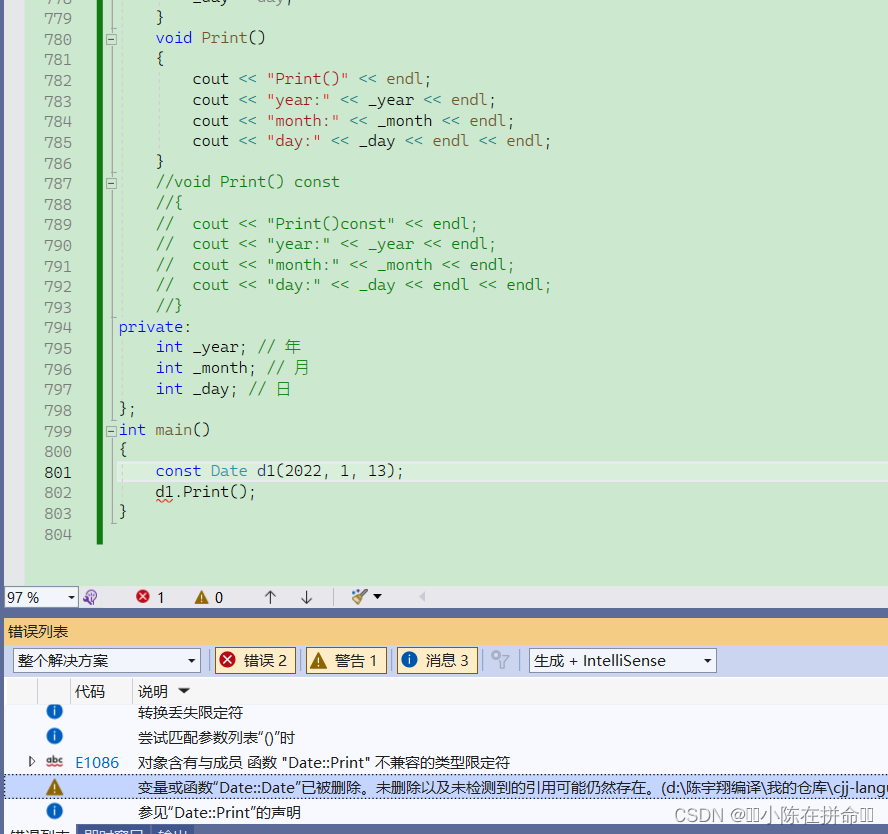Screen dimensions: 888x834
Task: Open the 整个解决方案 scope dropdown
Action: tap(106, 661)
